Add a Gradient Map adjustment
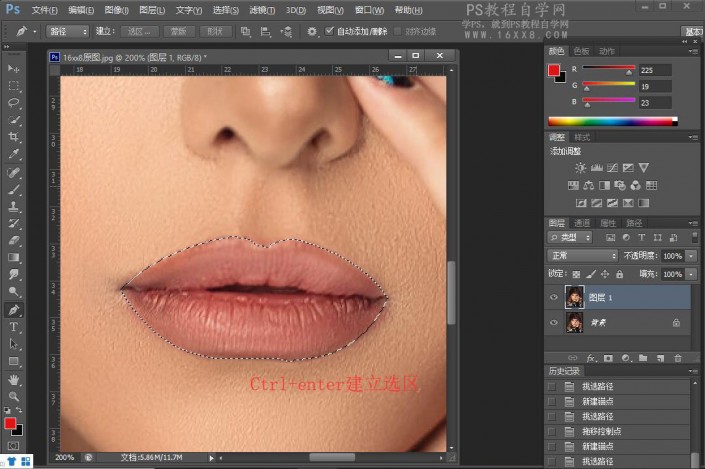 [644, 203]
